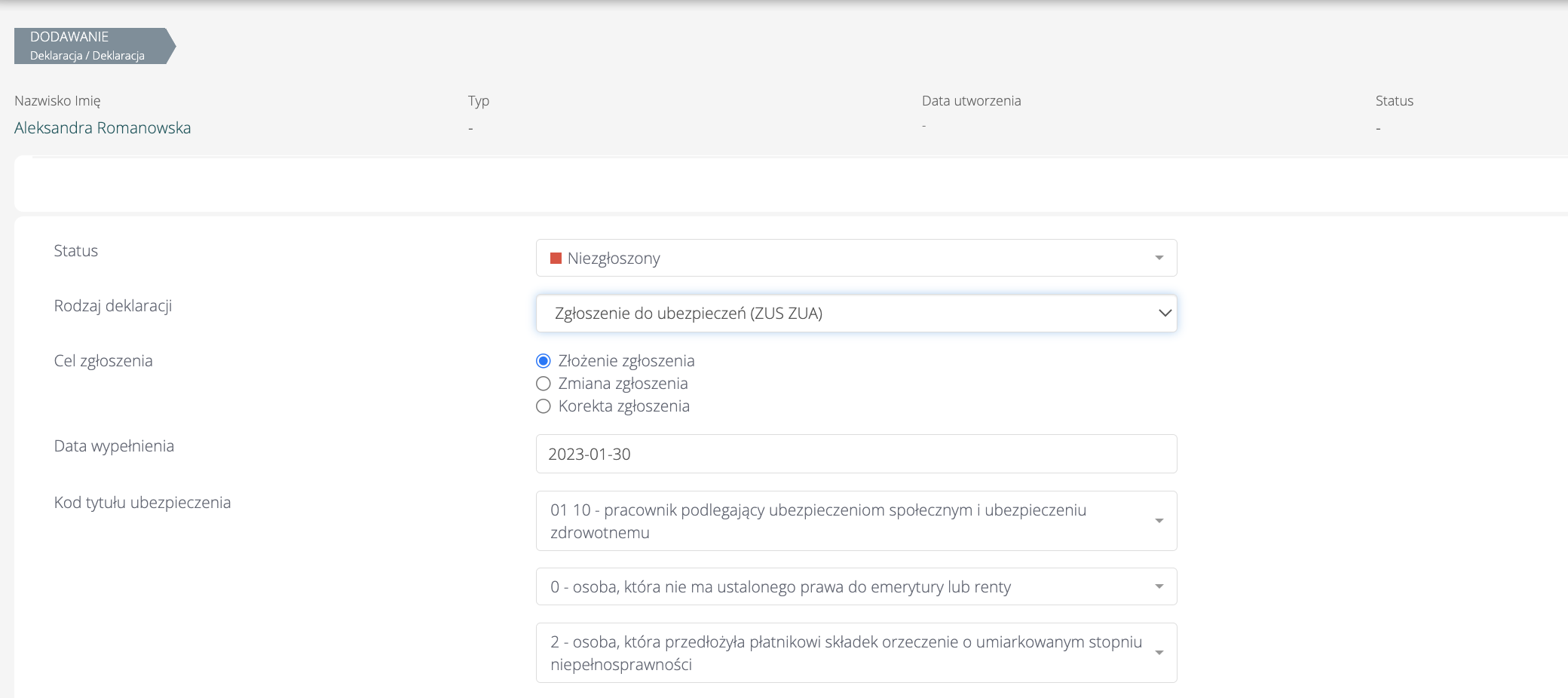Screen dimensions: 1568x698
Task: Open the dropdown for emerytury lub renty entitlement
Action: (844, 586)
